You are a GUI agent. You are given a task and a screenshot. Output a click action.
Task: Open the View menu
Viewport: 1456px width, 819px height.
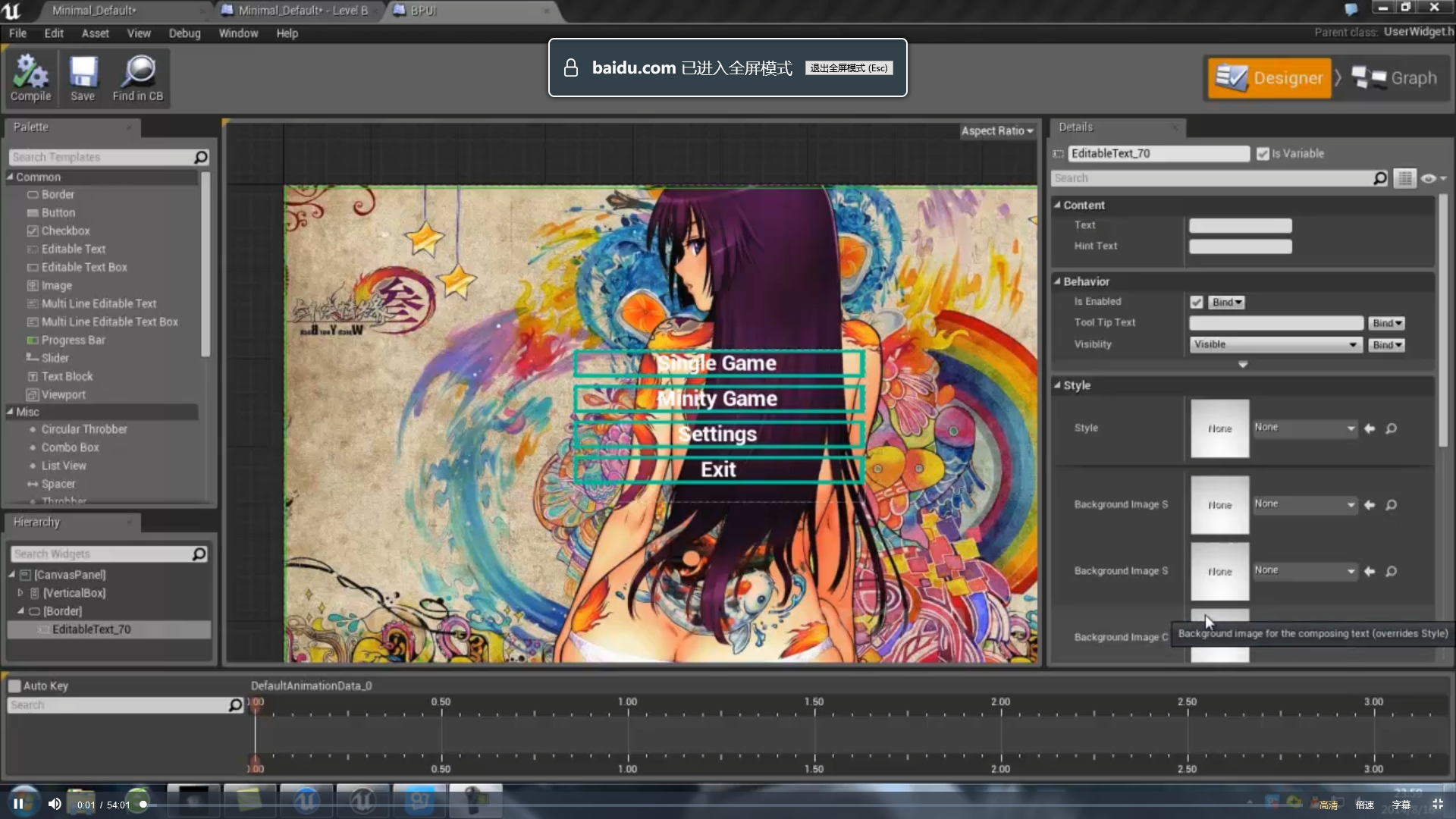pos(139,33)
